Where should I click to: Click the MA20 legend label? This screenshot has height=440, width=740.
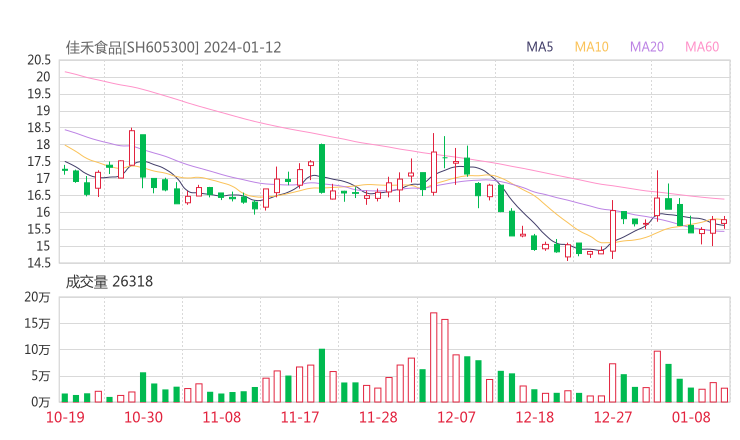[647, 47]
